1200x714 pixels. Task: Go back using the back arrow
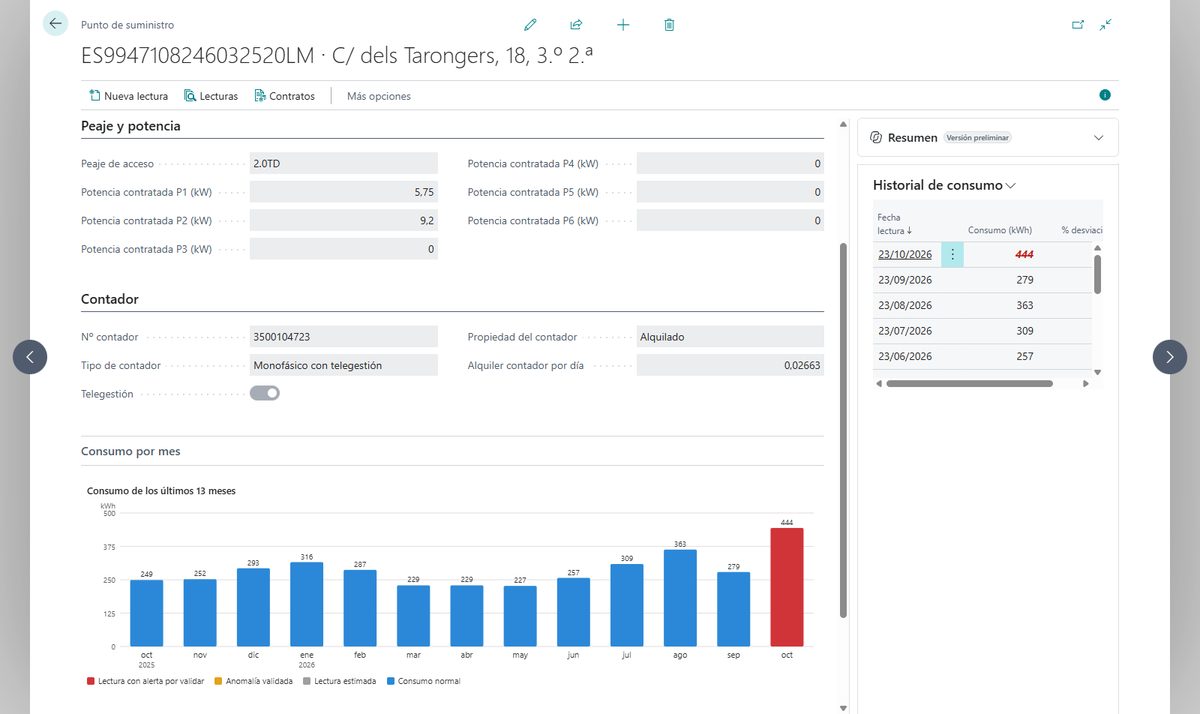55,24
